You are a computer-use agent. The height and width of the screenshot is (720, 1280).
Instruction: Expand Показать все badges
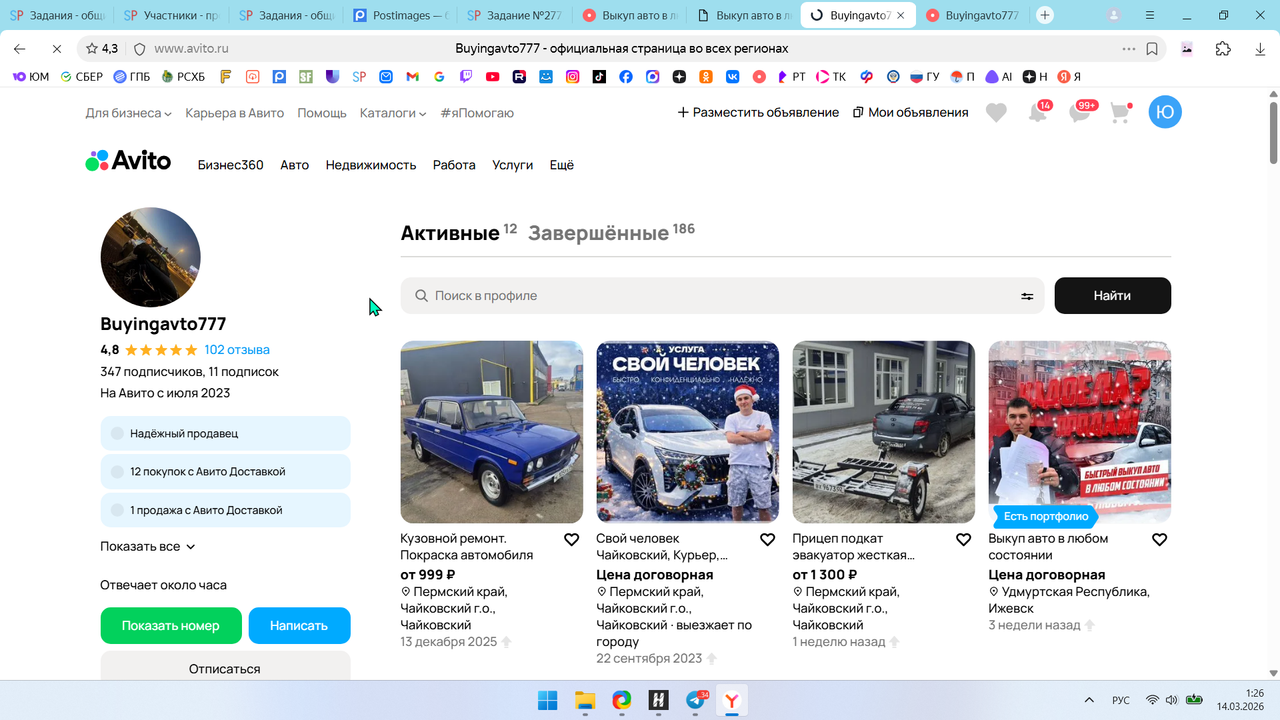point(148,547)
